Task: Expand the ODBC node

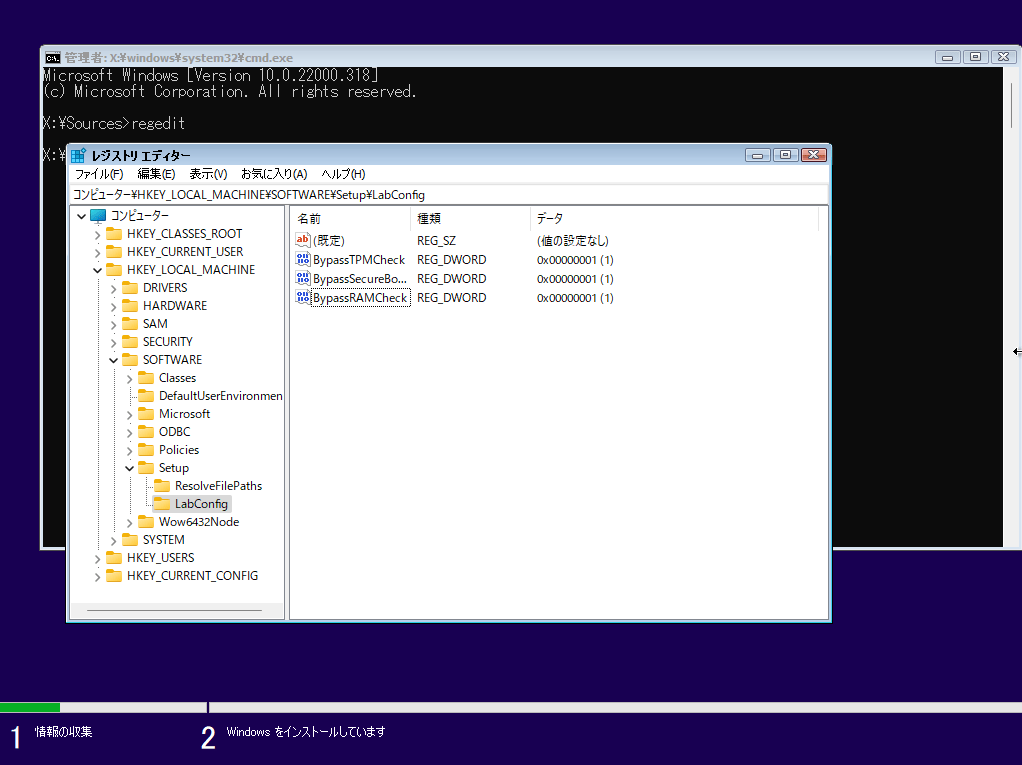Action: click(129, 433)
